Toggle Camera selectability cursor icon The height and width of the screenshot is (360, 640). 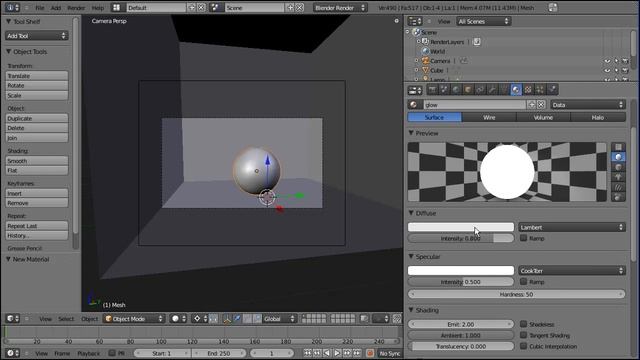616,61
